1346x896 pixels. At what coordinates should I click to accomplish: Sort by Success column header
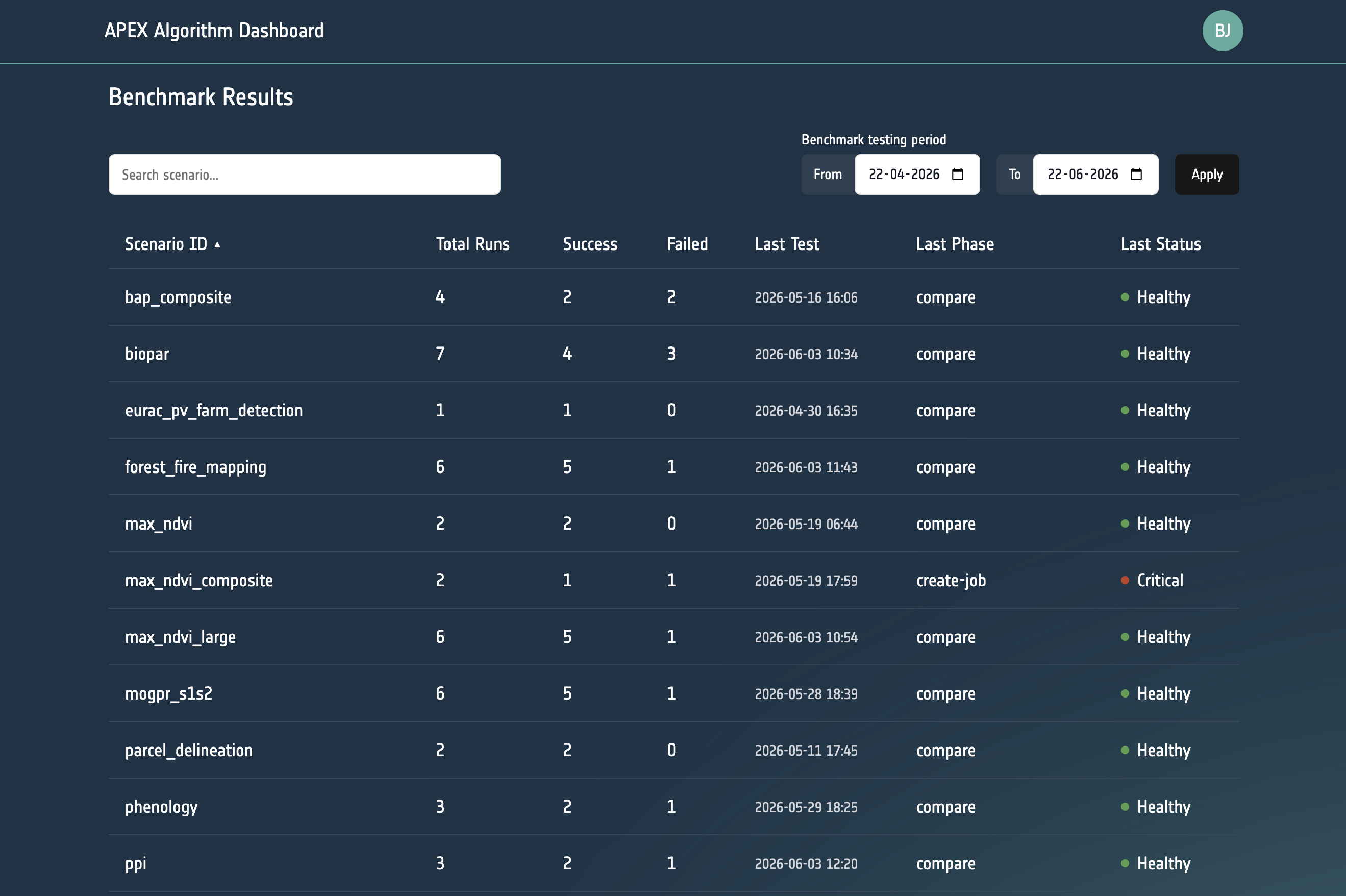590,244
